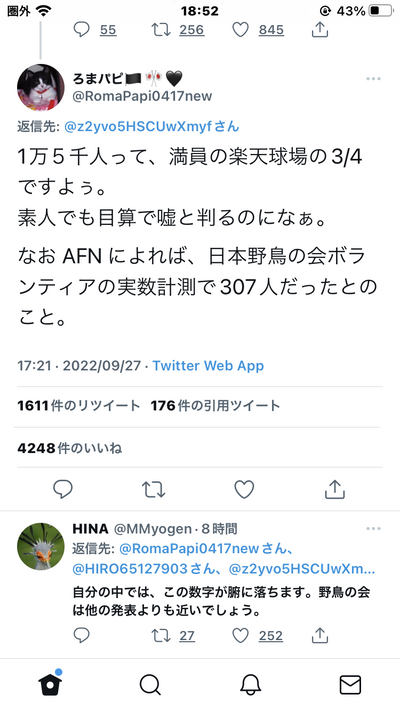Open more options on ろまパピ tweet
This screenshot has width=400, height=711.
click(x=373, y=79)
